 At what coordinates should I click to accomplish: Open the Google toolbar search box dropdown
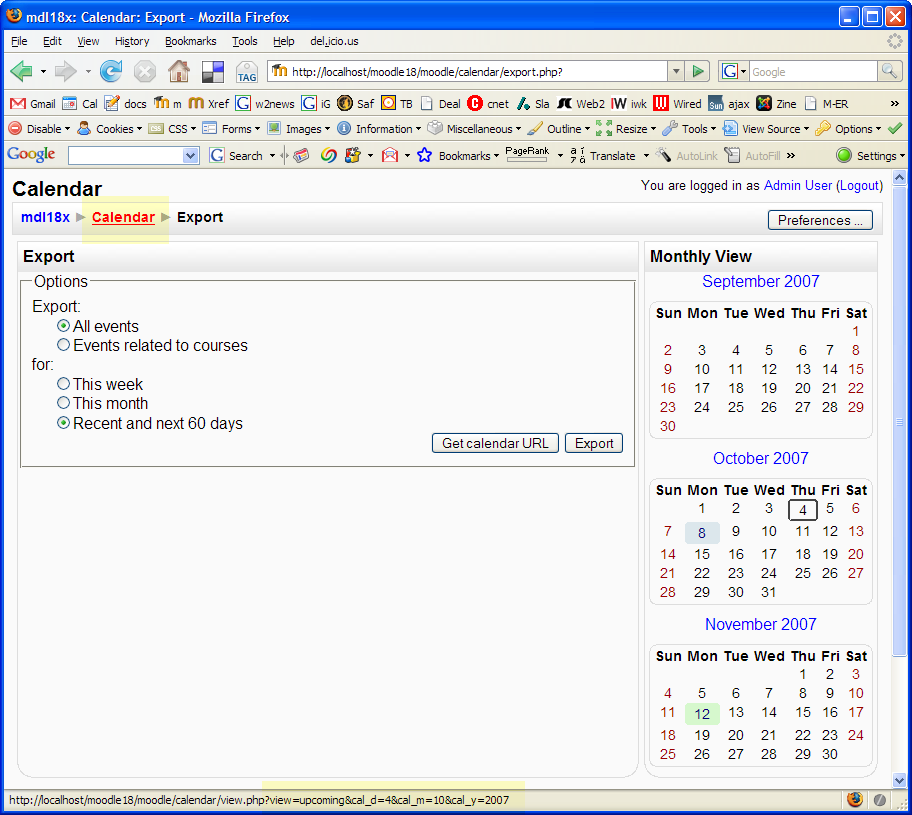coord(190,155)
